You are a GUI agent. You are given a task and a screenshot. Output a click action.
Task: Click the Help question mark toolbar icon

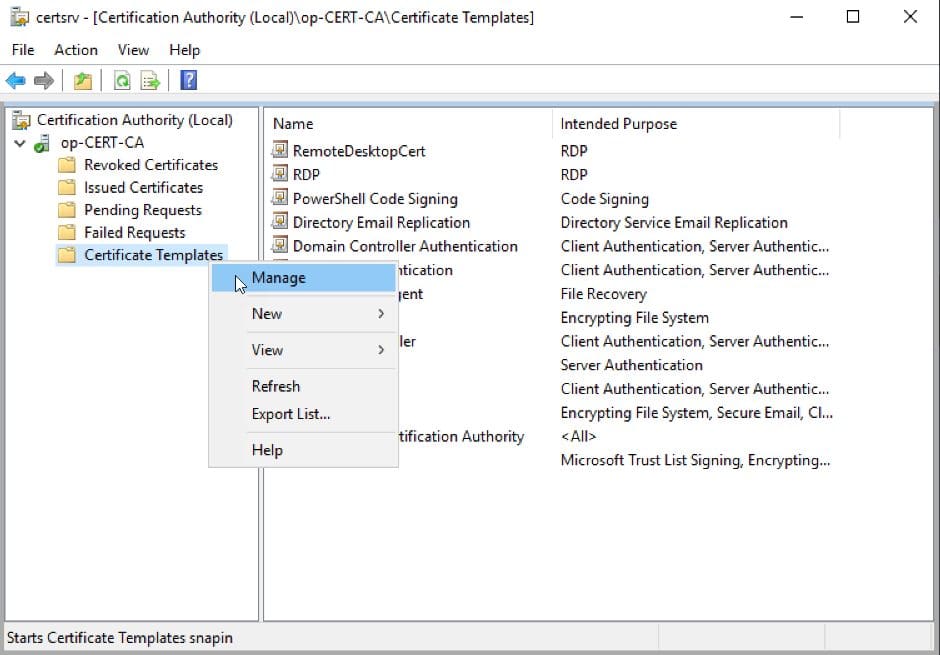[189, 80]
